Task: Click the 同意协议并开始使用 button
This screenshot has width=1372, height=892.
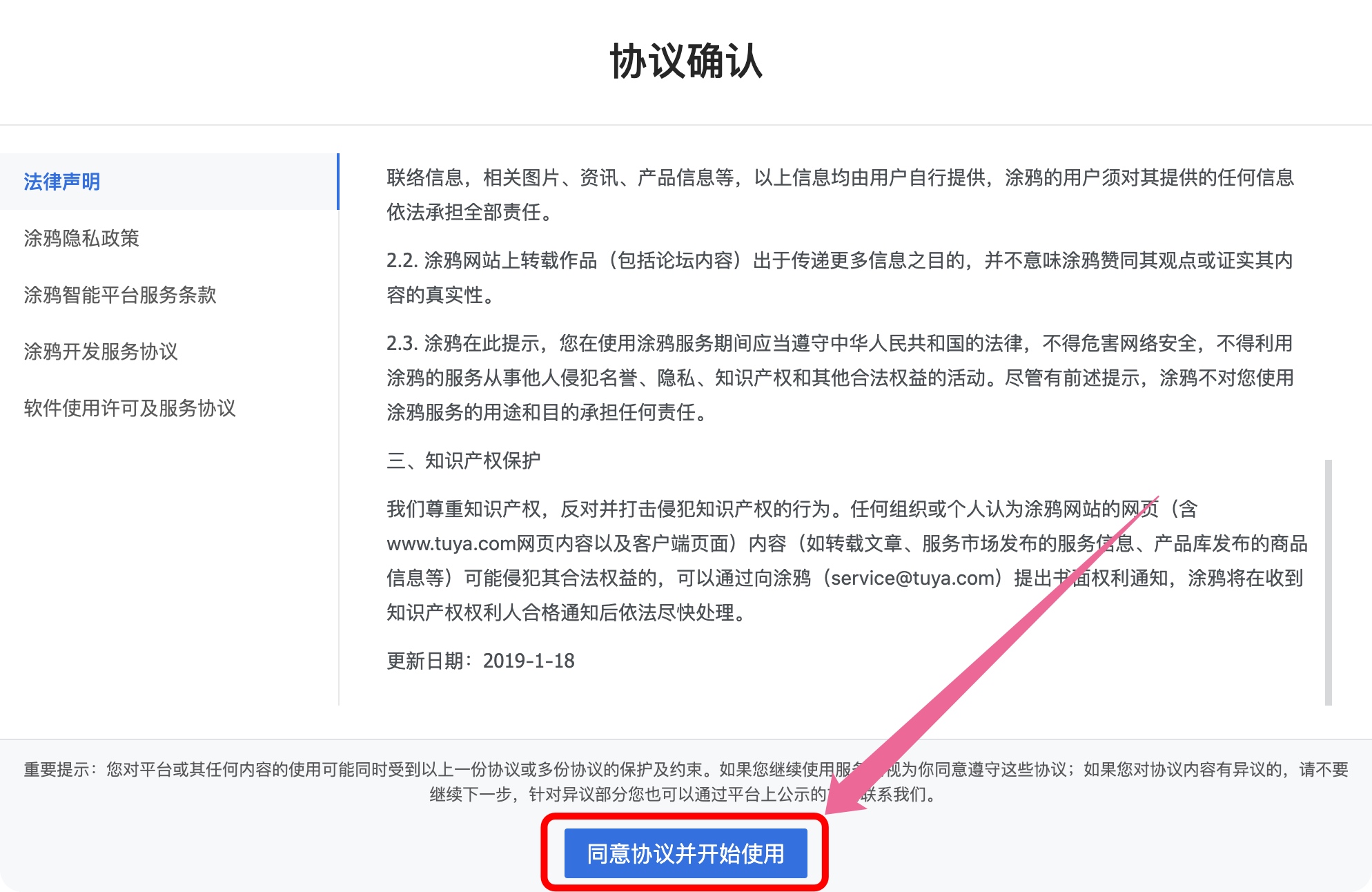Action: (685, 853)
